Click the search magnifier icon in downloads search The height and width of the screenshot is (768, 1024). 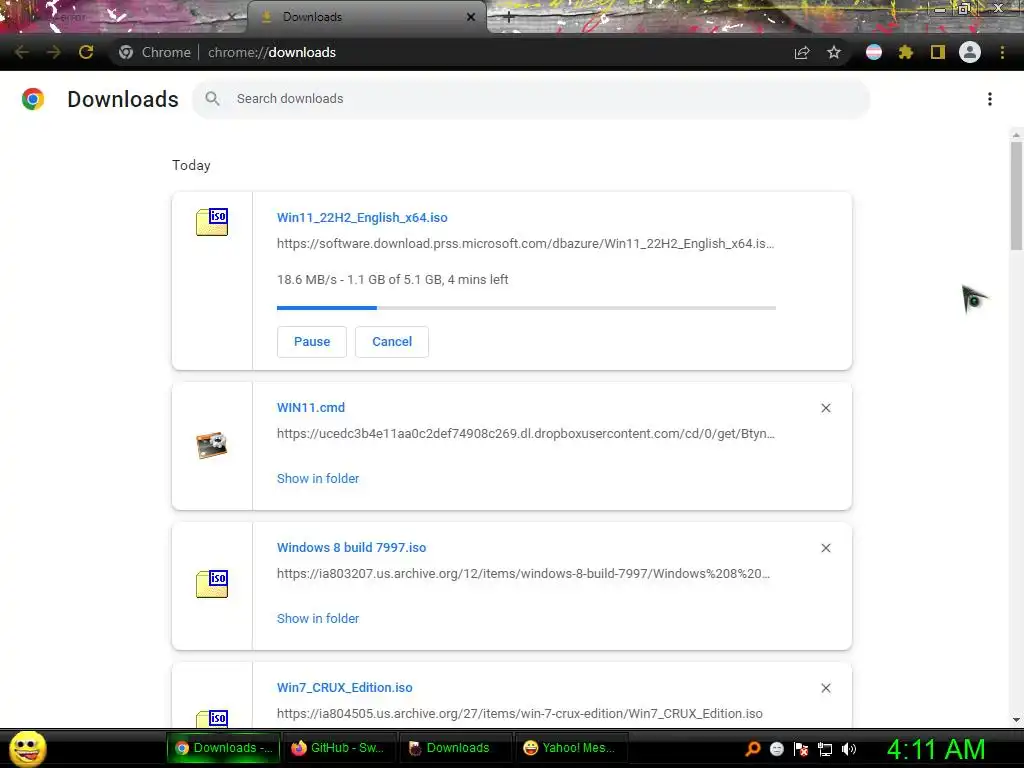pos(212,99)
